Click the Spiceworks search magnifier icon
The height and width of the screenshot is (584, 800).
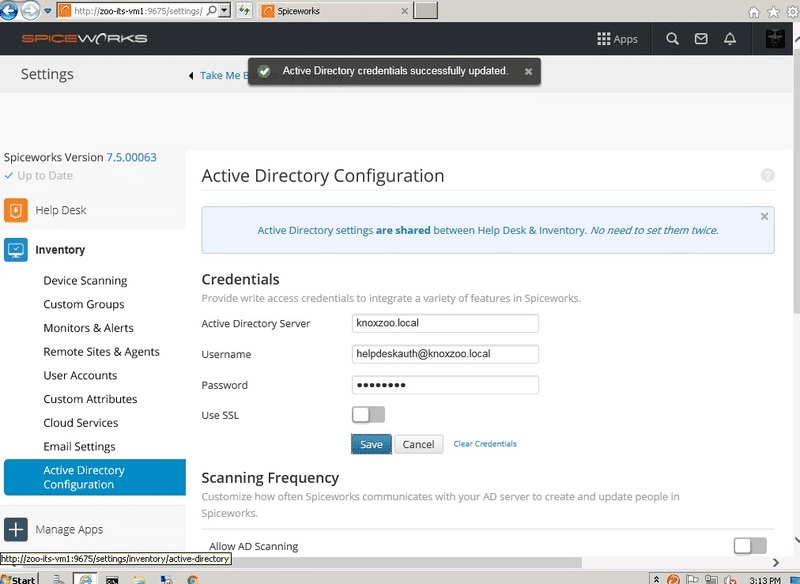[x=672, y=39]
